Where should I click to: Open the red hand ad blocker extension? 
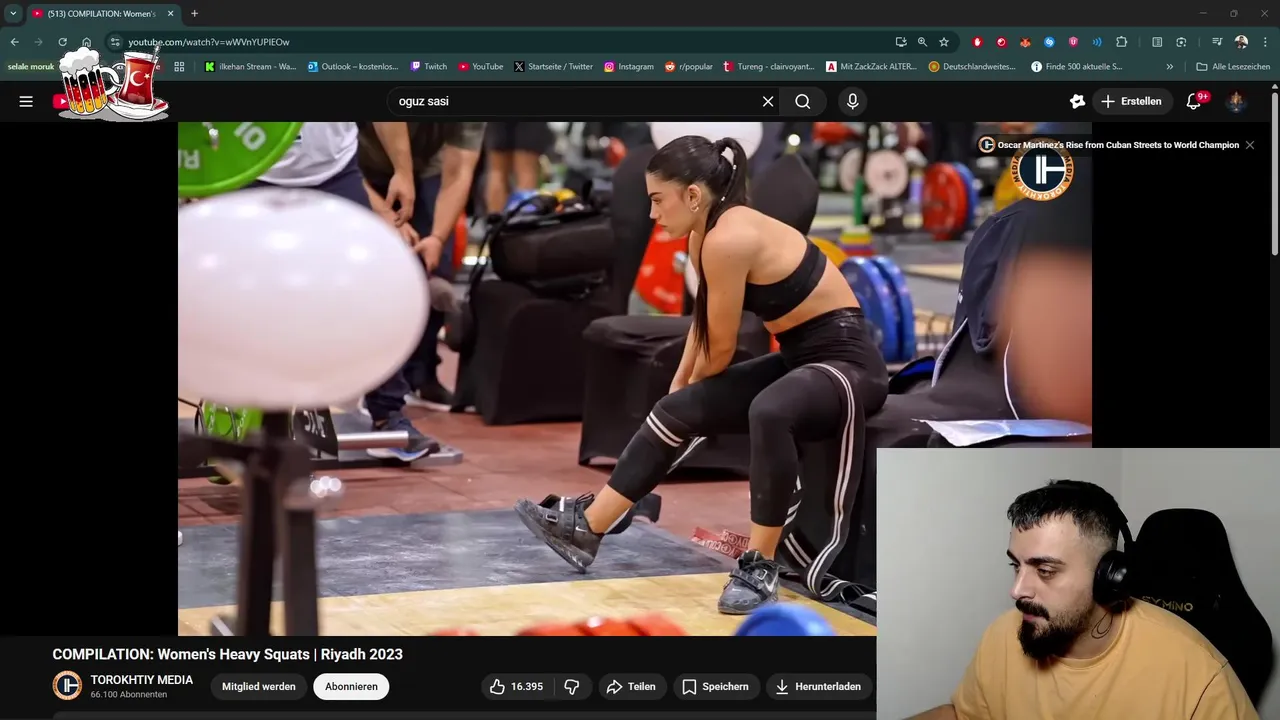[977, 42]
